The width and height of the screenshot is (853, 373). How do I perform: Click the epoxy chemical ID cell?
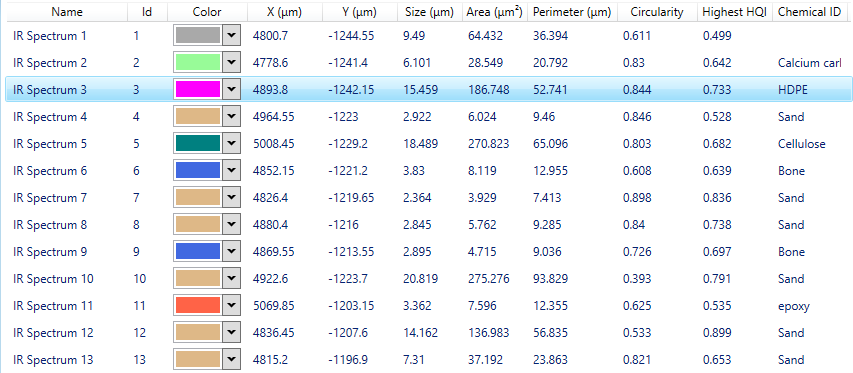tap(794, 307)
